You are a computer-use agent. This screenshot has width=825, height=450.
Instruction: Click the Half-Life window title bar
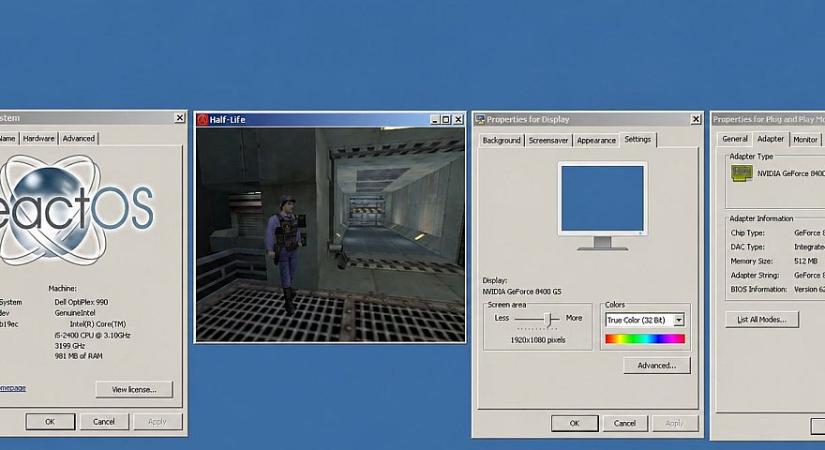(x=330, y=119)
